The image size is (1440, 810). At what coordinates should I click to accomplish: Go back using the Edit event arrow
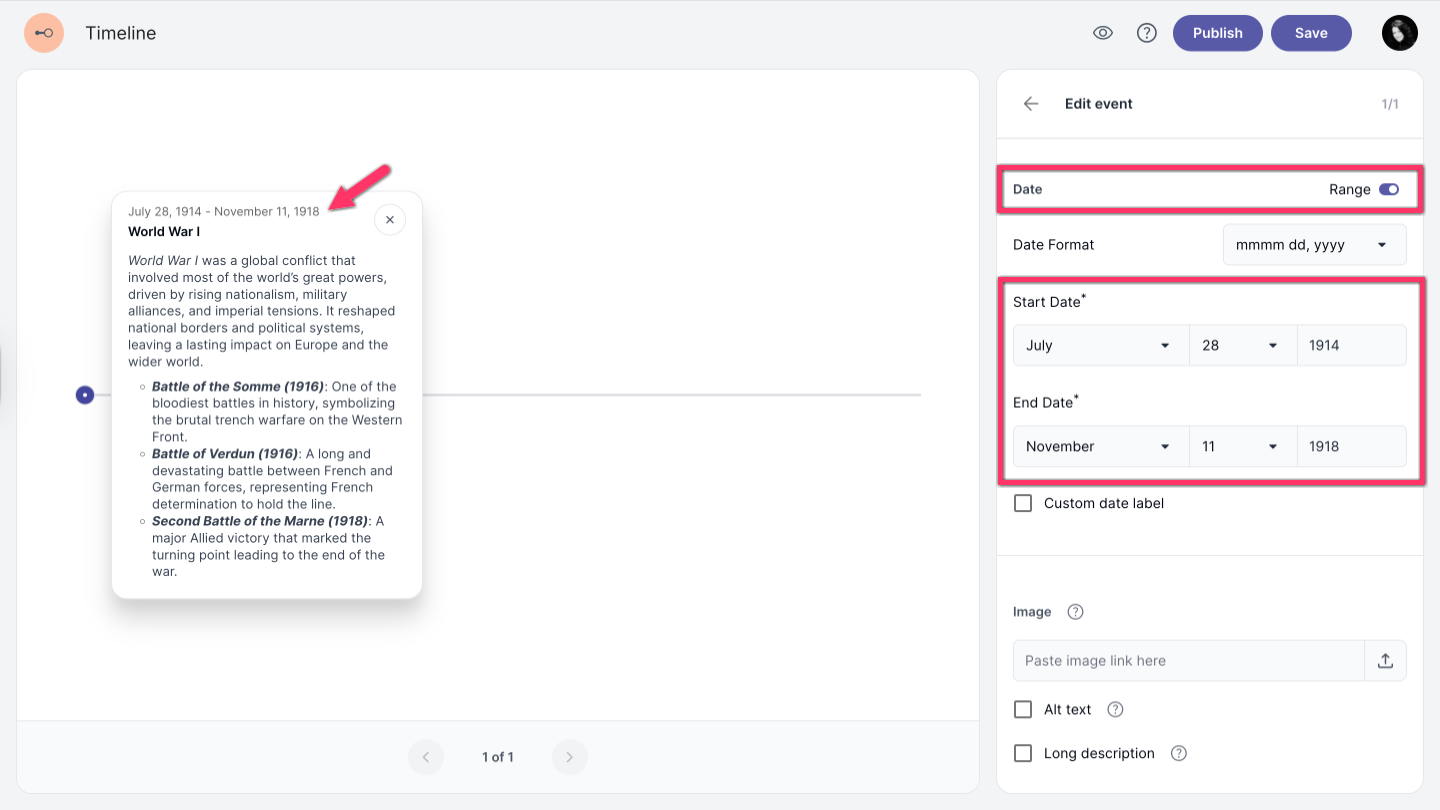pyautogui.click(x=1031, y=104)
